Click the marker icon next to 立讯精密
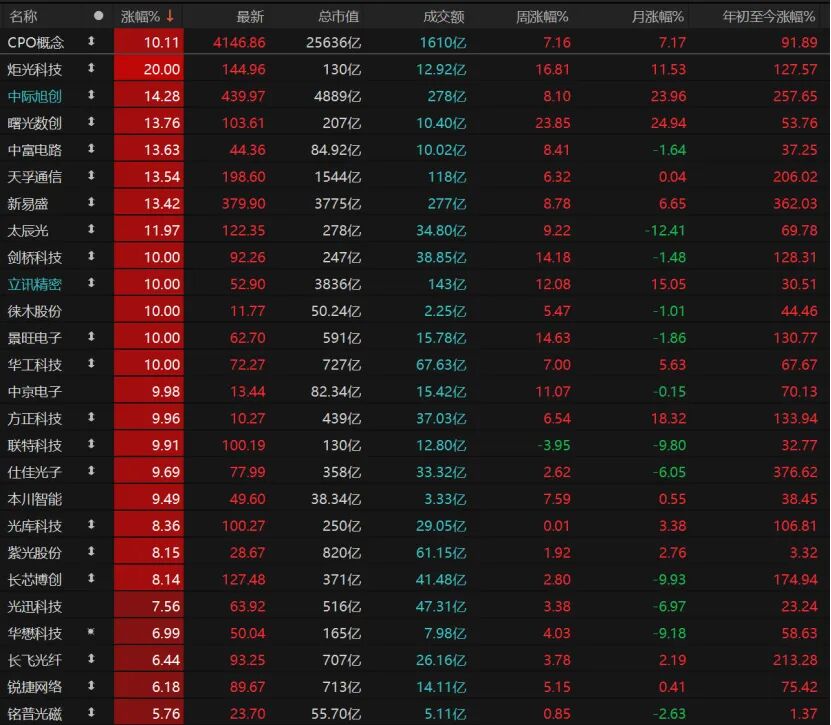Screen dimensions: 831x725 92,284
